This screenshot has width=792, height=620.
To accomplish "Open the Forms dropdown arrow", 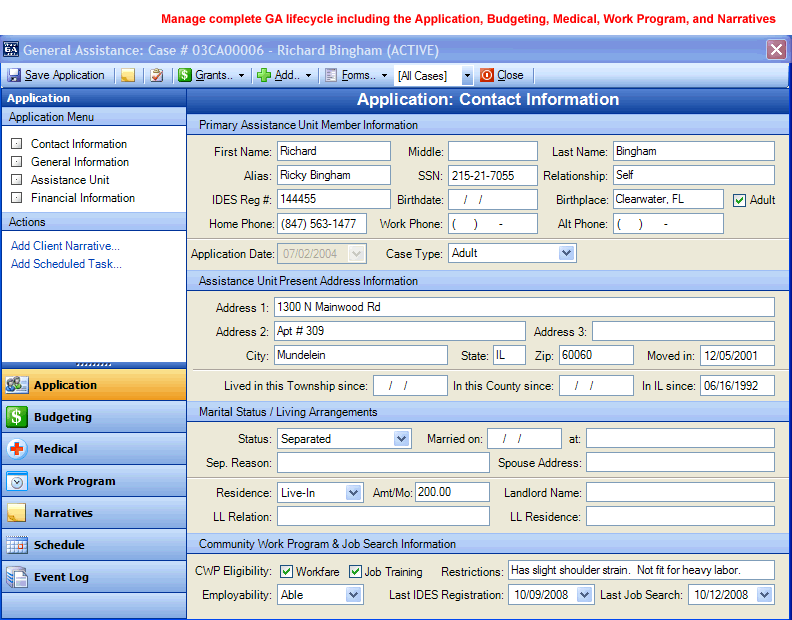I will (384, 76).
